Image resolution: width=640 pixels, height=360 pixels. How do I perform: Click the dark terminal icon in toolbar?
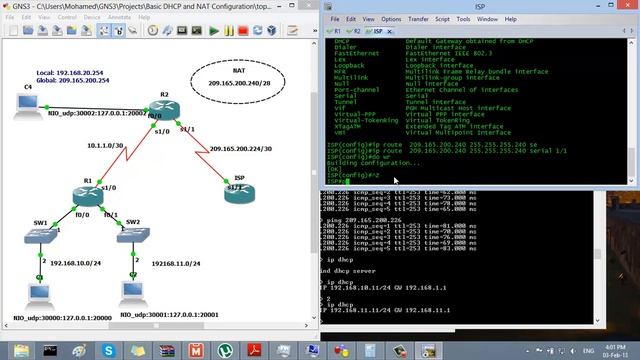click(x=197, y=31)
